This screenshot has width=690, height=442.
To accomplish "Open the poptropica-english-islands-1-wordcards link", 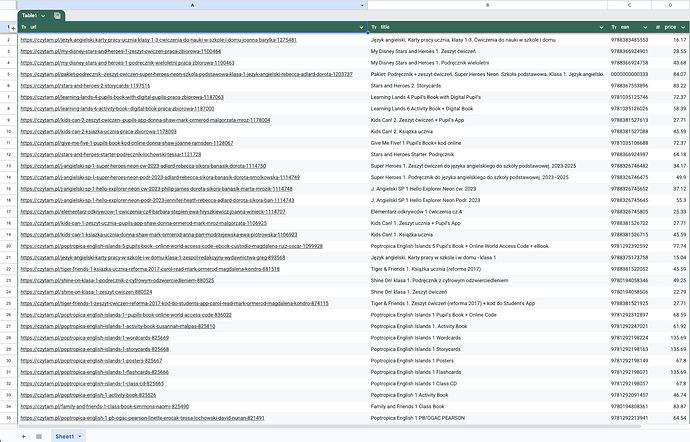I will click(x=95, y=338).
